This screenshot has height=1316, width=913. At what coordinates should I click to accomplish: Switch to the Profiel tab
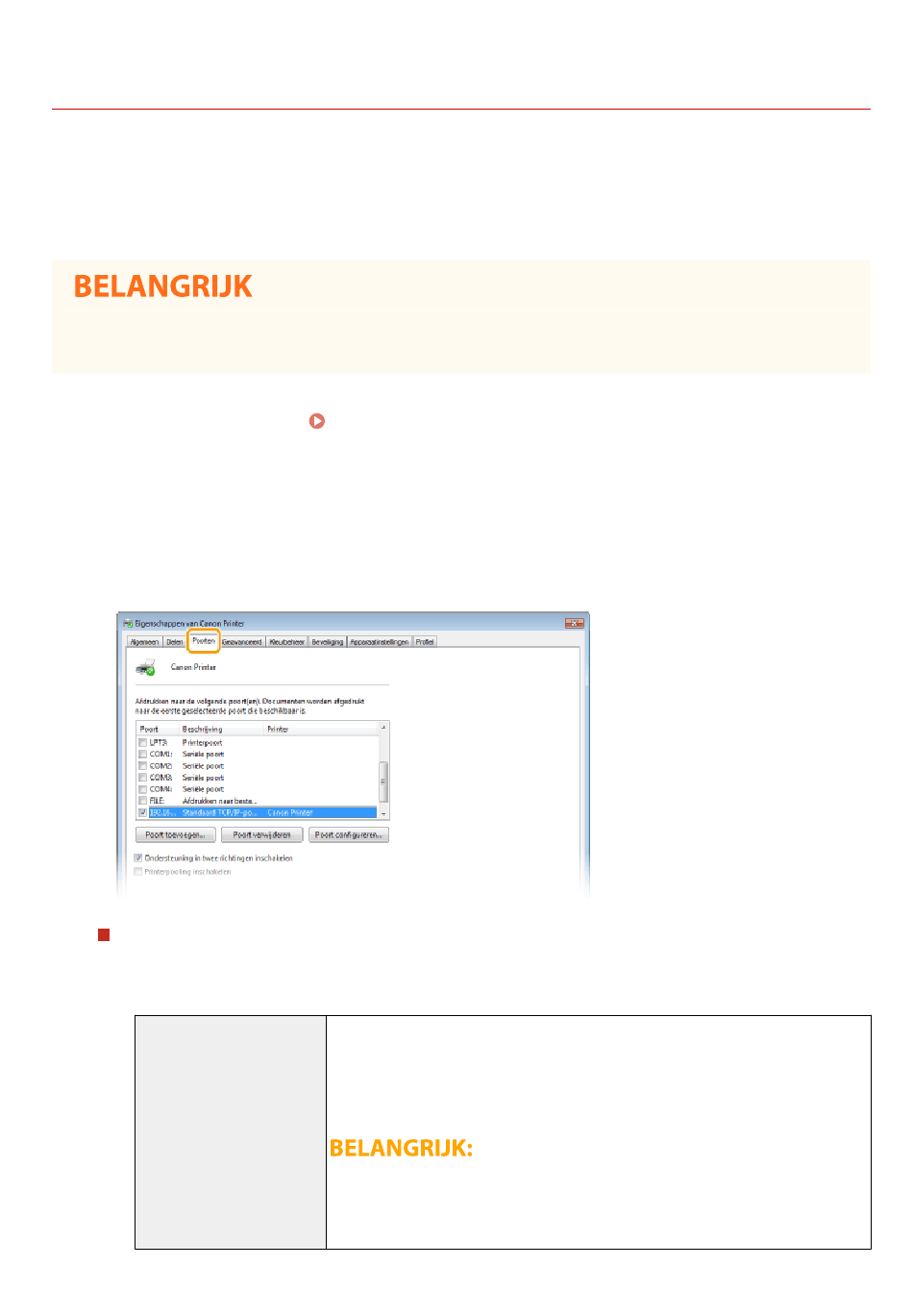pos(425,642)
